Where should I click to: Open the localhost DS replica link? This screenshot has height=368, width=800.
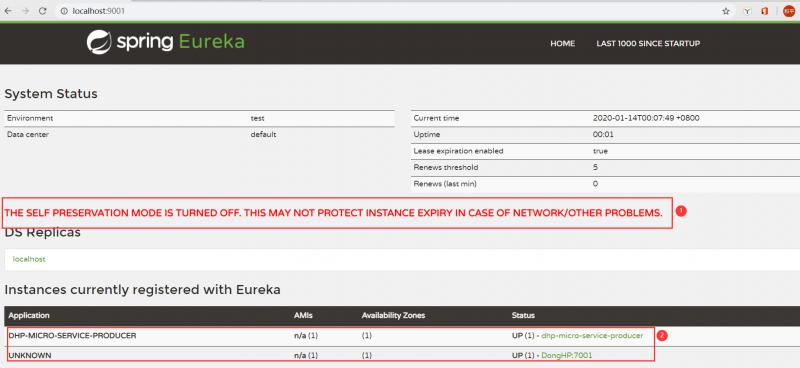[29, 259]
